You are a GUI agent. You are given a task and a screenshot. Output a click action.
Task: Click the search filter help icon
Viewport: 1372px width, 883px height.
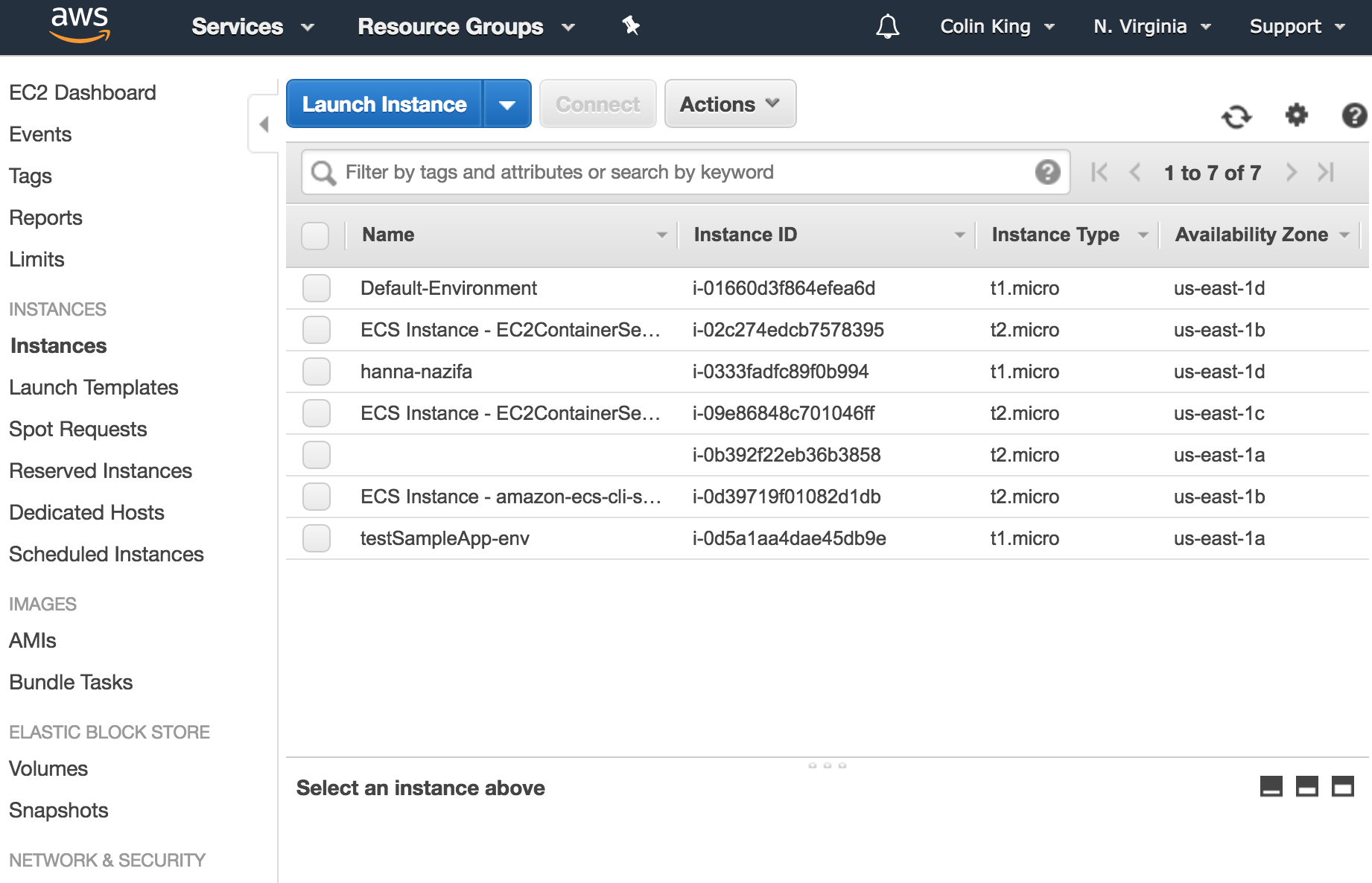[1047, 172]
